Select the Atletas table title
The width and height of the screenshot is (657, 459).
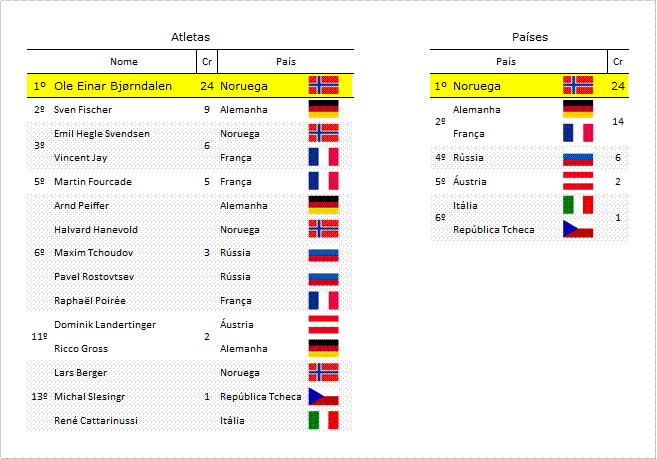pyautogui.click(x=190, y=37)
